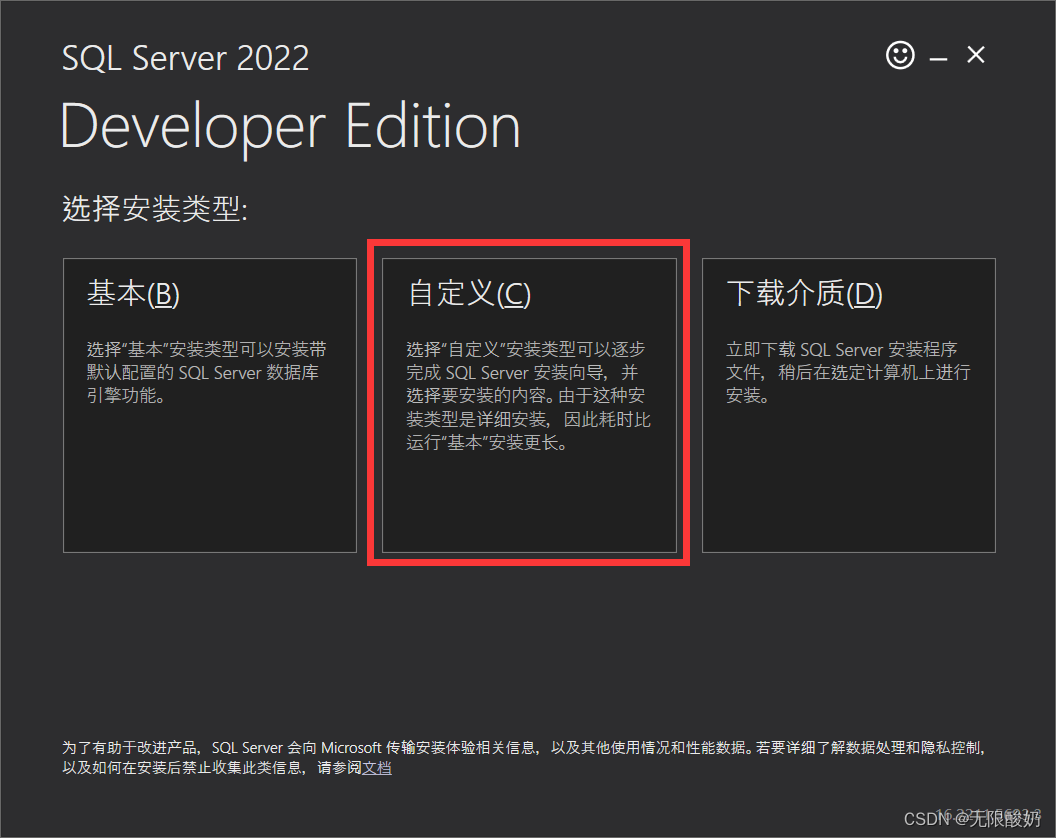
Task: Choose the 自定义(C) custom installation tile
Action: point(529,405)
